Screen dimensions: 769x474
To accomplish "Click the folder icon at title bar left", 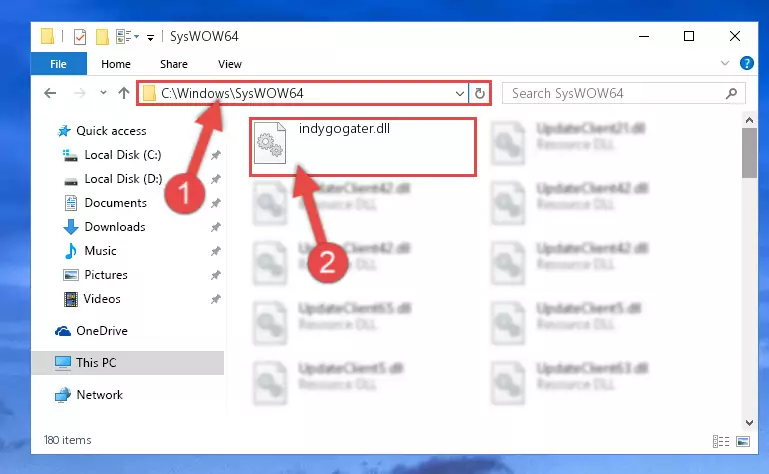I will 47,36.
